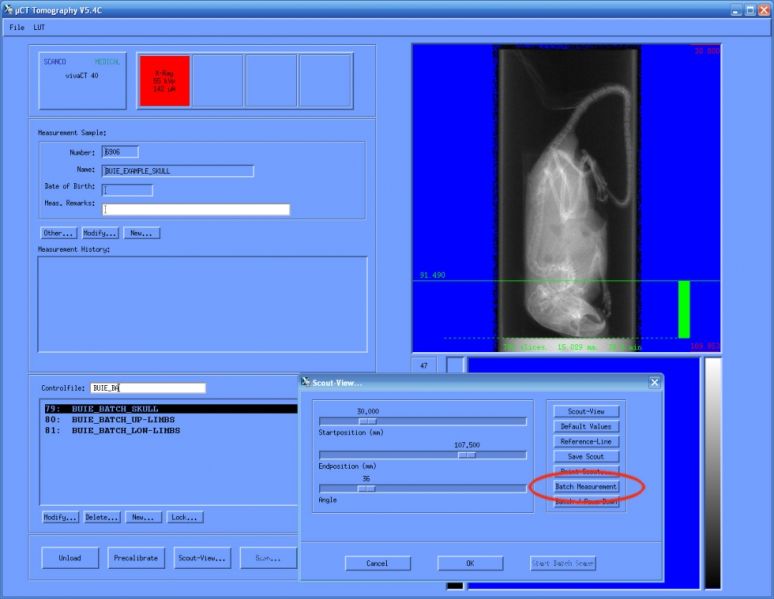This screenshot has width=774, height=599.
Task: Click the Start Batch Scan button
Action: point(563,563)
